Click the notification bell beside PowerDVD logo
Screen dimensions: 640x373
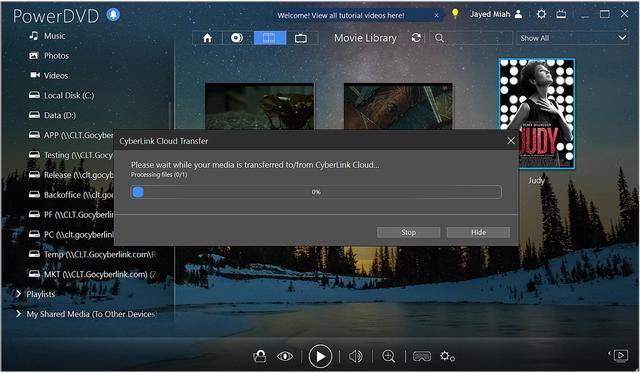pos(113,15)
